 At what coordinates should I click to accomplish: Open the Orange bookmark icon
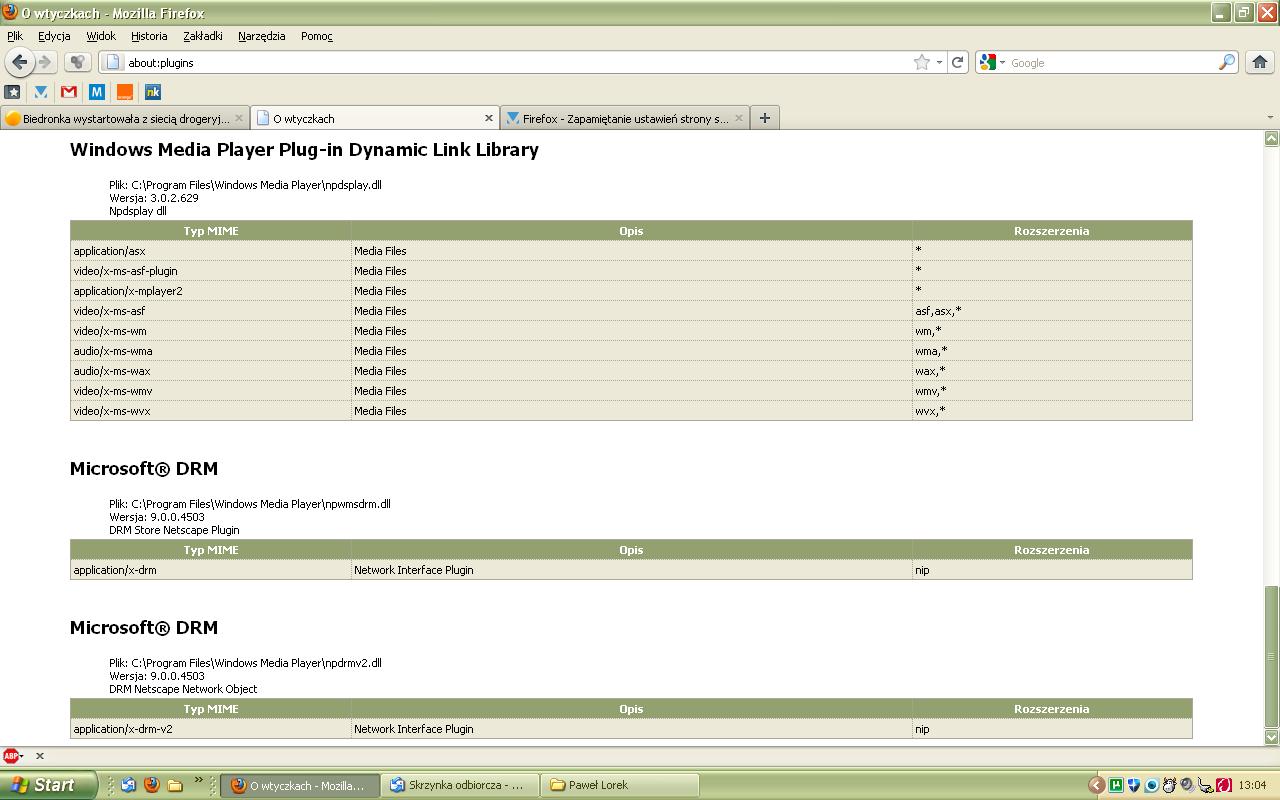125,92
